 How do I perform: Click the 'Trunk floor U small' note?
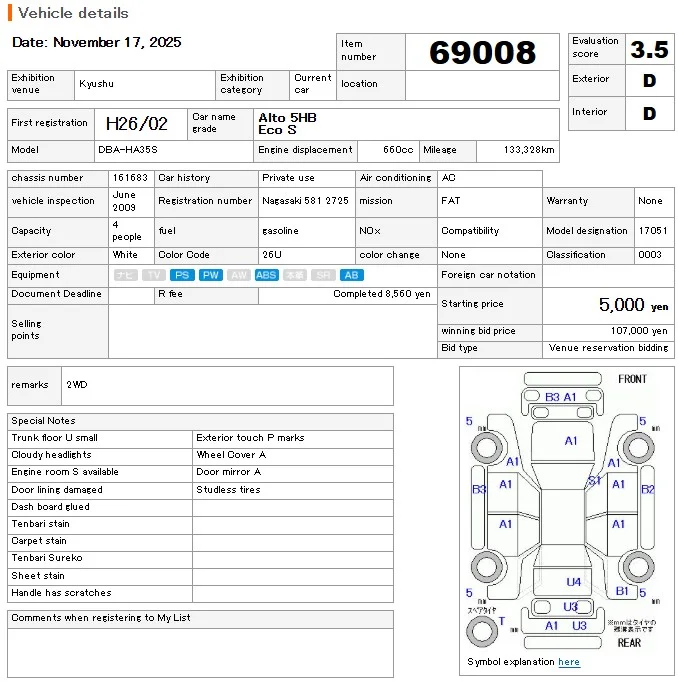54,438
